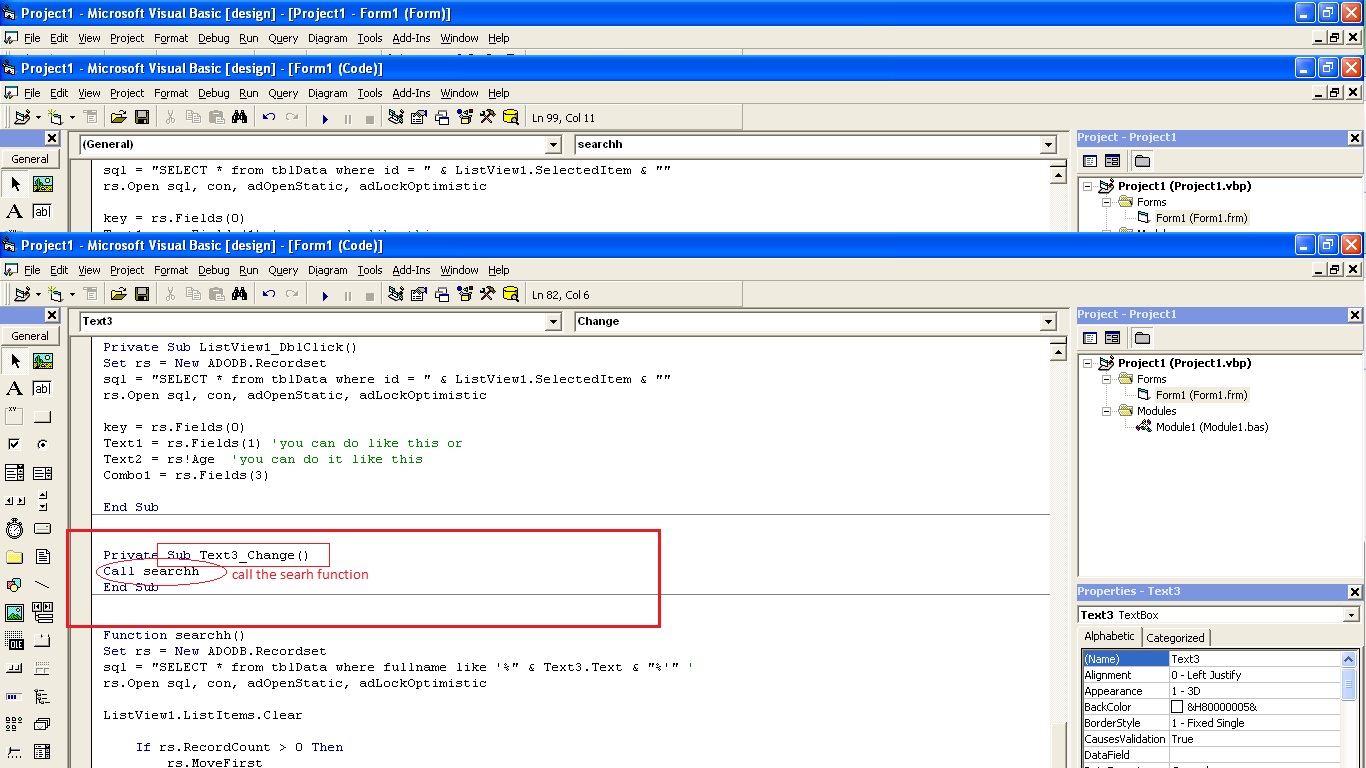Screen dimensions: 1366x768
Task: Select the TextBox control in the toolbox
Action: (x=40, y=388)
